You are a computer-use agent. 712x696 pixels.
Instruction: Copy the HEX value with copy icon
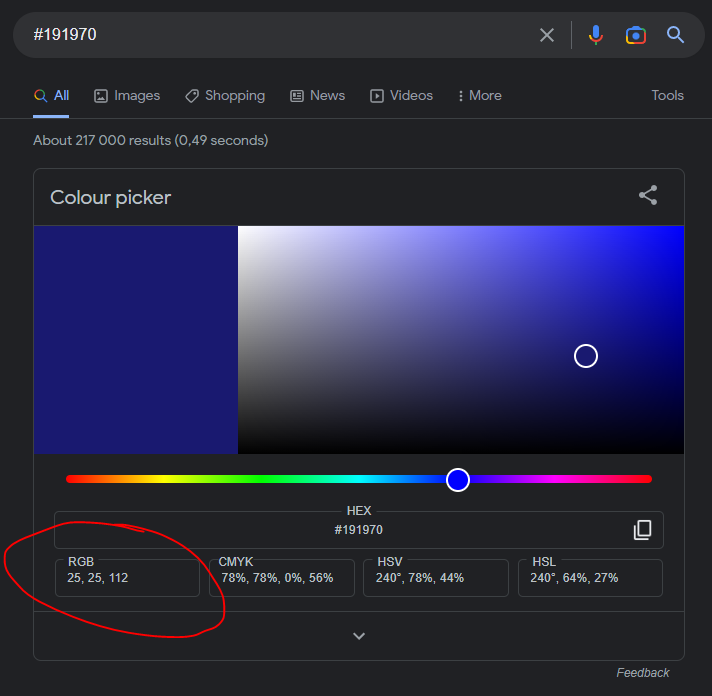(642, 530)
